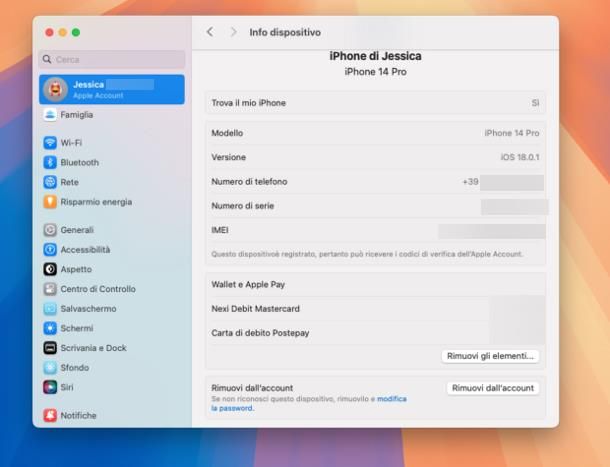Go back with the left chevron
Viewport: 610px width, 467px height.
pos(210,32)
